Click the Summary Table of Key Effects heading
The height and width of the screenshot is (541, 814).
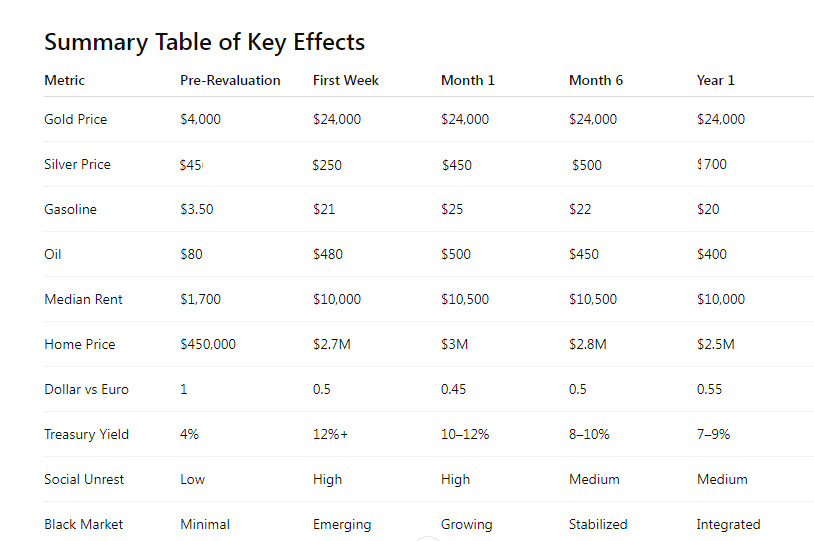point(204,42)
